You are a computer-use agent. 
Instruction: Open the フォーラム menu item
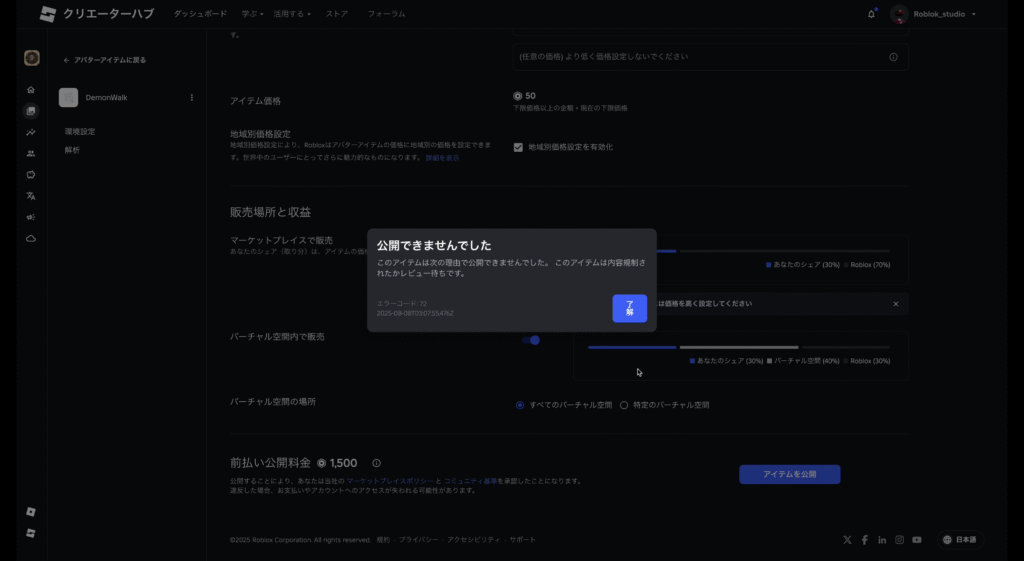(x=386, y=14)
